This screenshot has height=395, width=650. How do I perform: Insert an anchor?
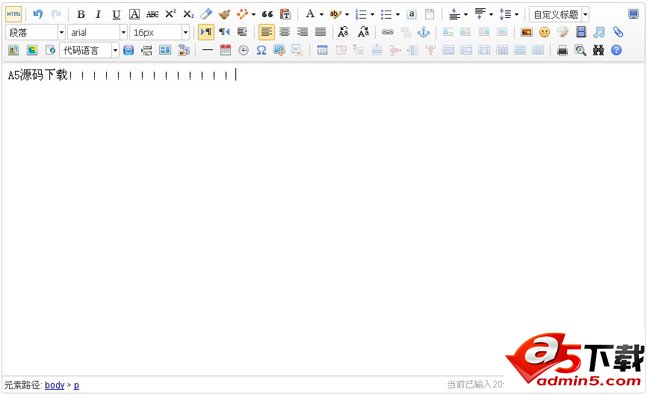pos(423,32)
